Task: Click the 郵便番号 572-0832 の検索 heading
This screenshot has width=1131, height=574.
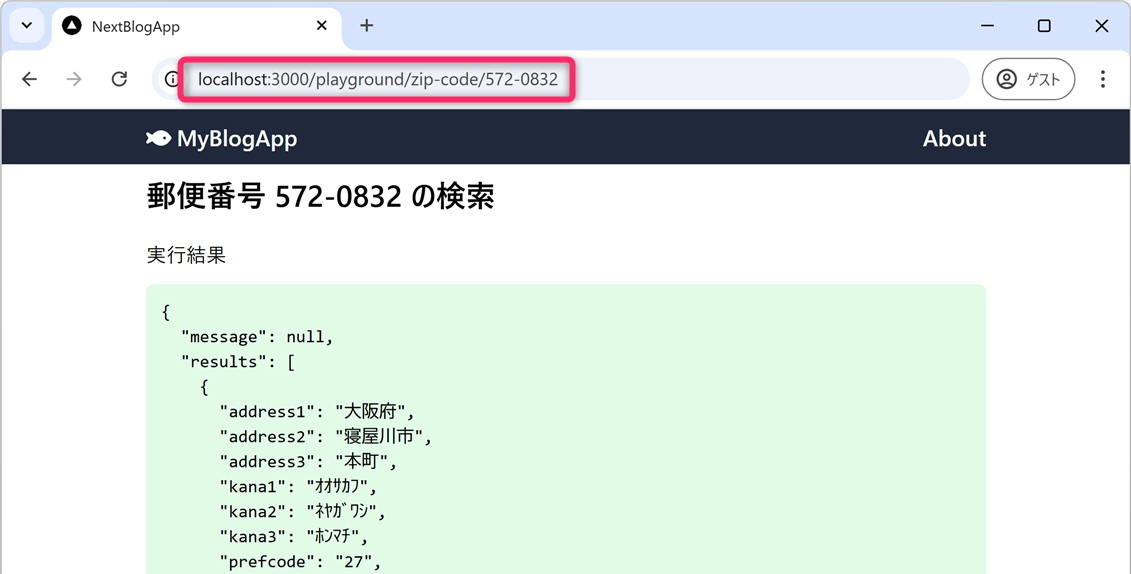Action: click(320, 197)
